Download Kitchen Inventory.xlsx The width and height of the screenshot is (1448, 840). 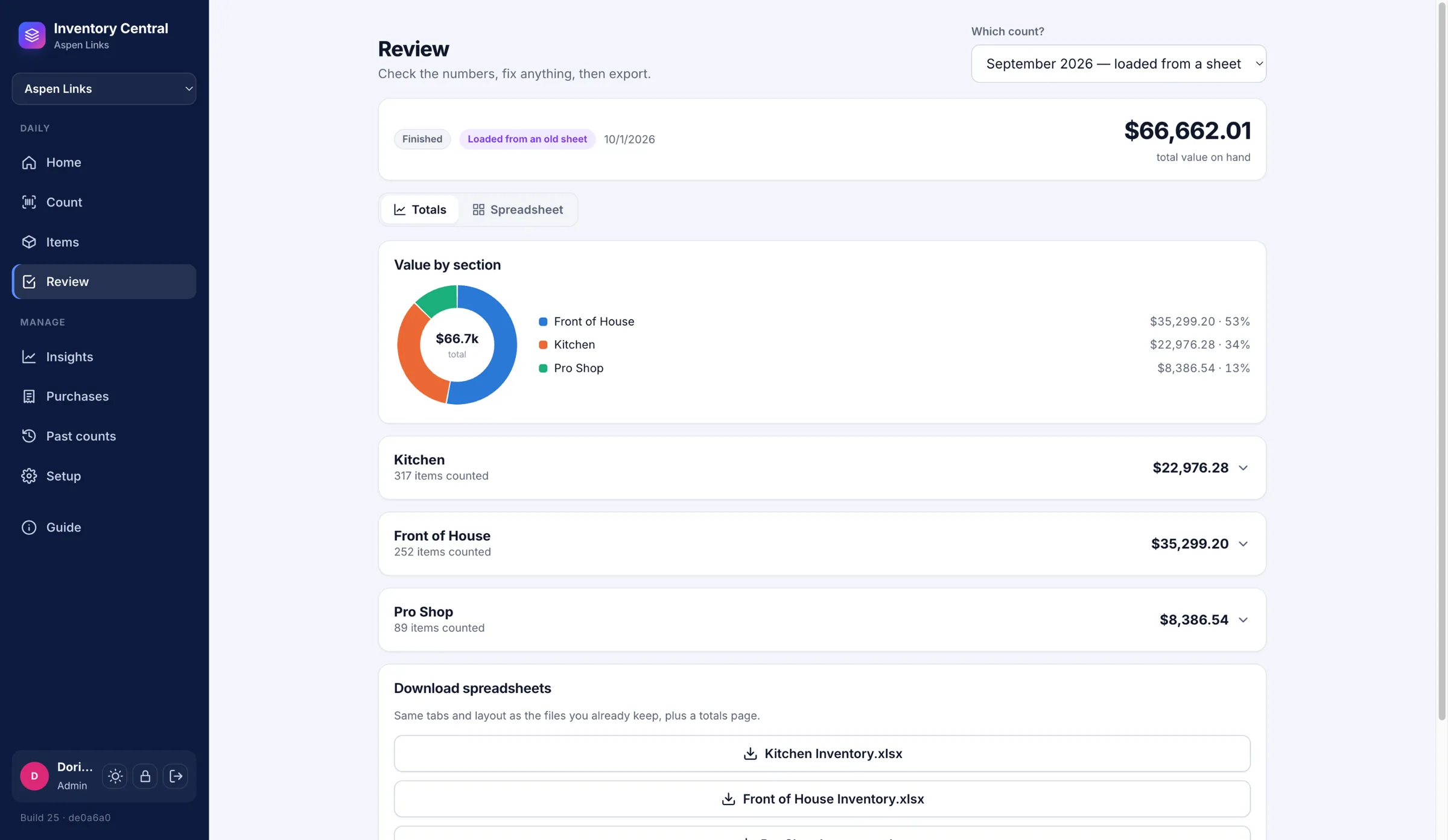pos(822,753)
